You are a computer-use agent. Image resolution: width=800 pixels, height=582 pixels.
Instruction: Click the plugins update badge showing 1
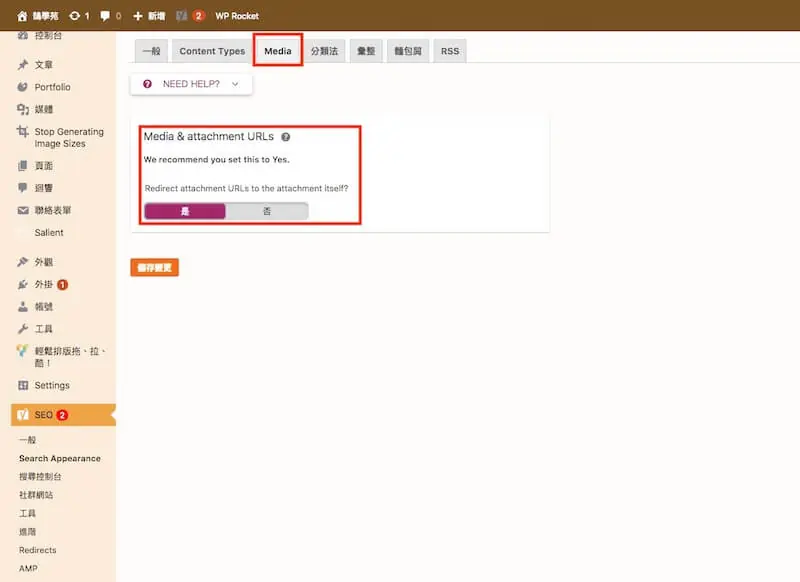coord(63,285)
